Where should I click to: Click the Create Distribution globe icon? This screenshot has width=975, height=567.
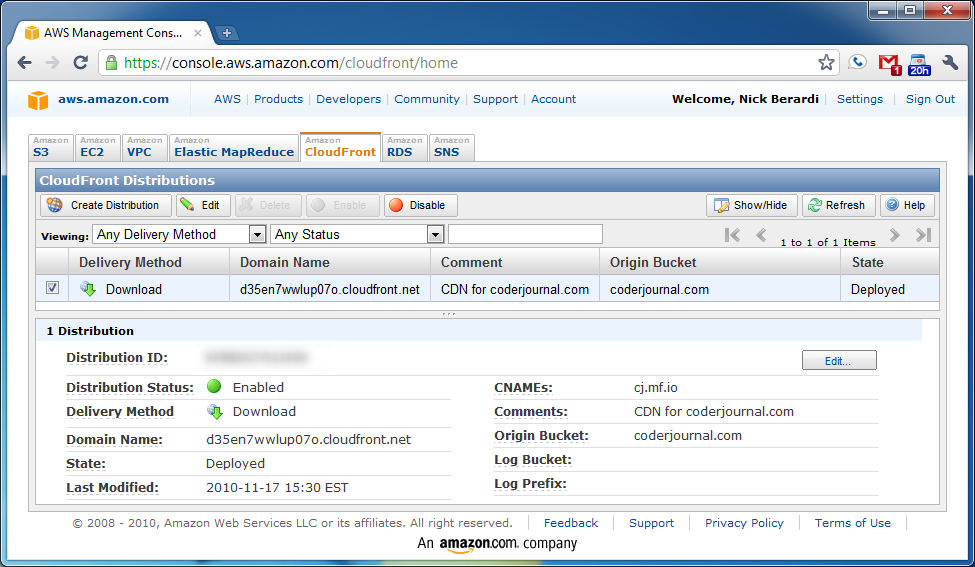(55, 205)
